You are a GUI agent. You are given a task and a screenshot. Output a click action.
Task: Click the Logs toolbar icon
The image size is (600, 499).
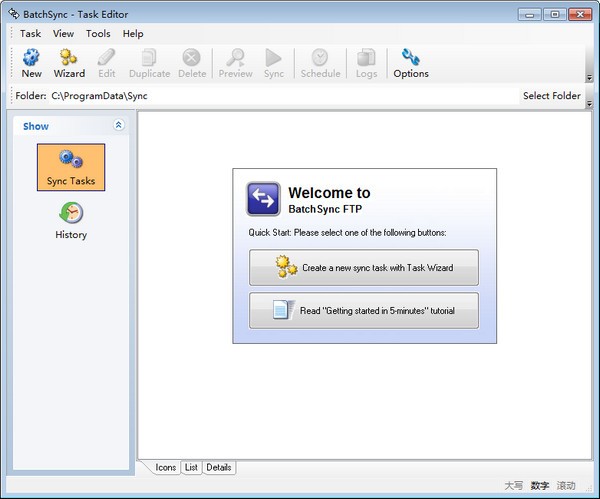(366, 62)
